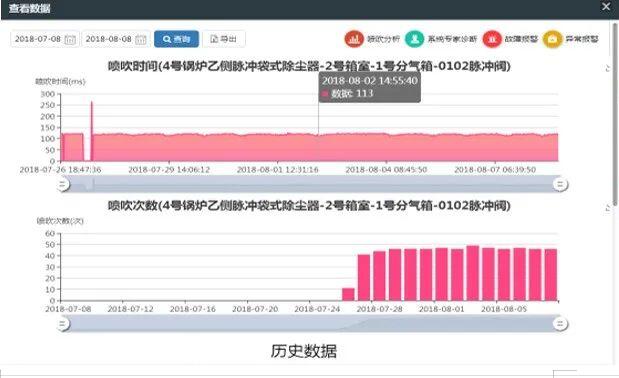
Task: Click the blue 查询 search button
Action: pos(176,39)
